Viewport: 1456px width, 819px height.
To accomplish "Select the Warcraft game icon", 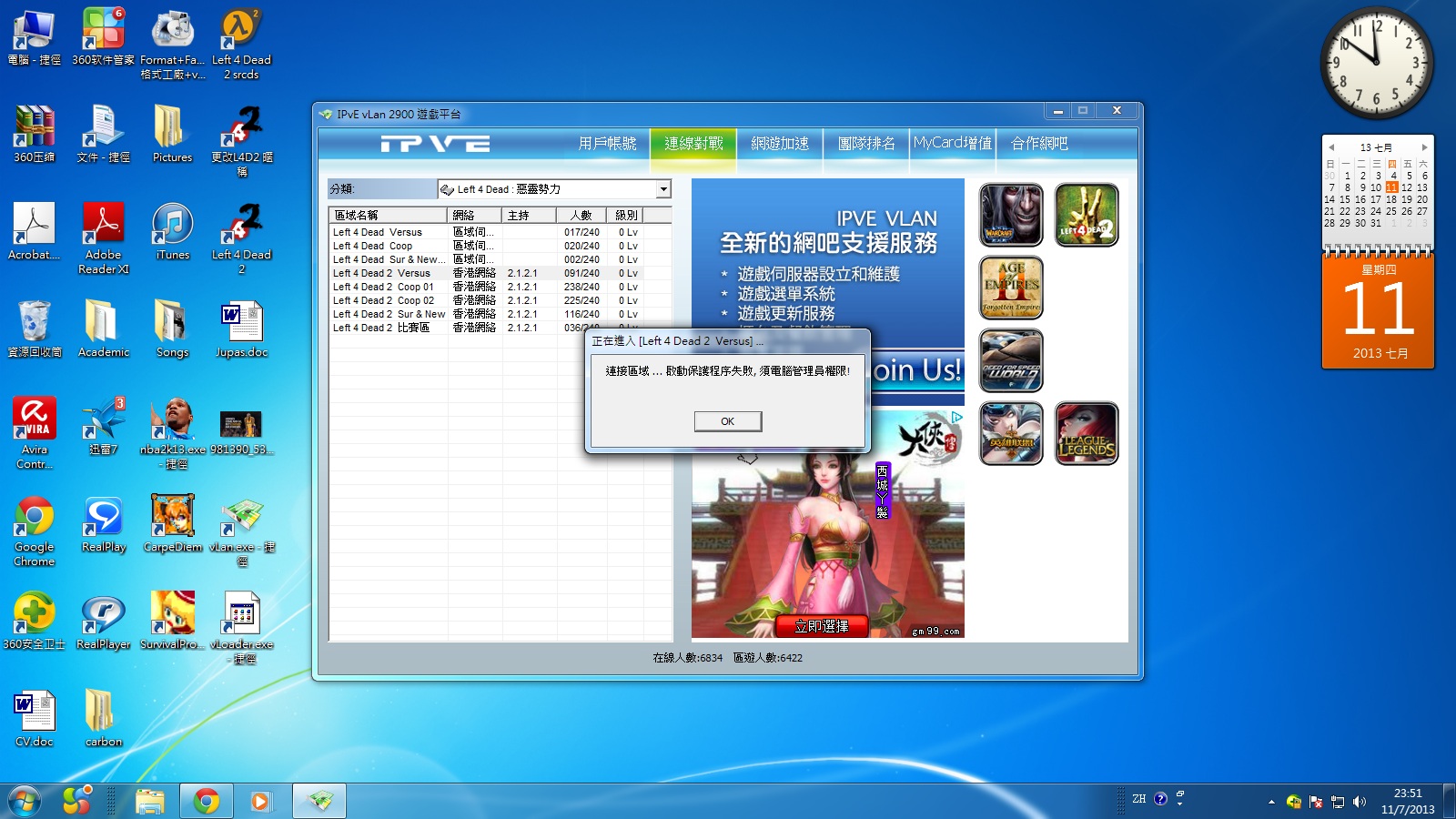I will point(1011,215).
